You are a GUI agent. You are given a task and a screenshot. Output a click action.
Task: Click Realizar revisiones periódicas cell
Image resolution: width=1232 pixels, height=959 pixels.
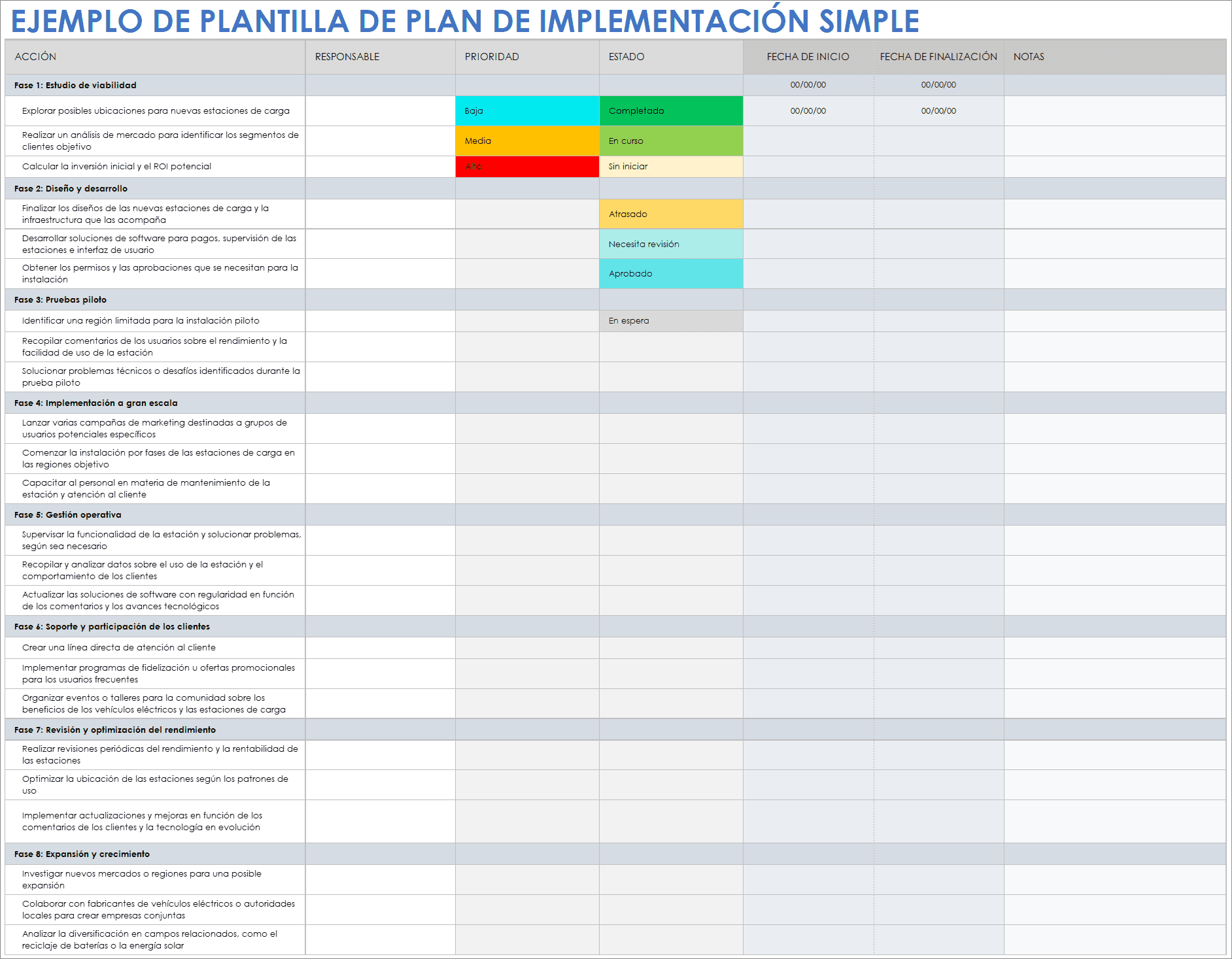coord(155,755)
